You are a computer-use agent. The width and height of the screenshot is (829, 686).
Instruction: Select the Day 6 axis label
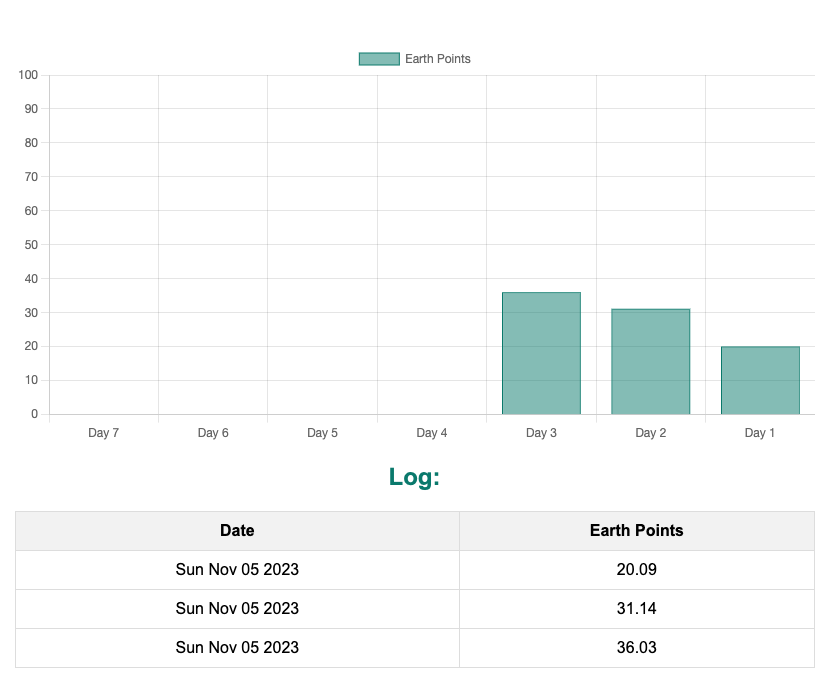click(212, 432)
